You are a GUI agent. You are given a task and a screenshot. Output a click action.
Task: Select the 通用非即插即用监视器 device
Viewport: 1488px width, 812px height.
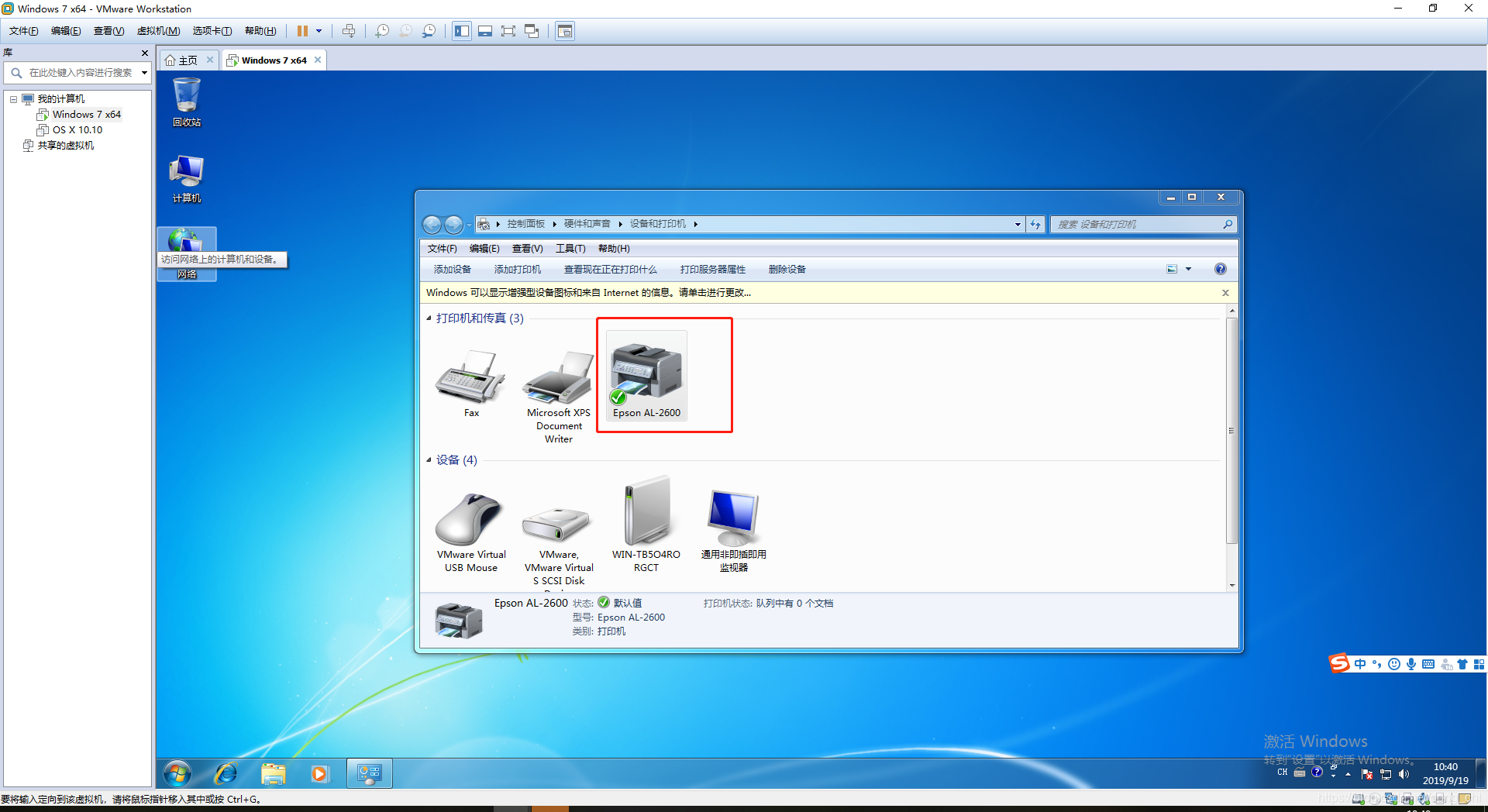(x=734, y=531)
